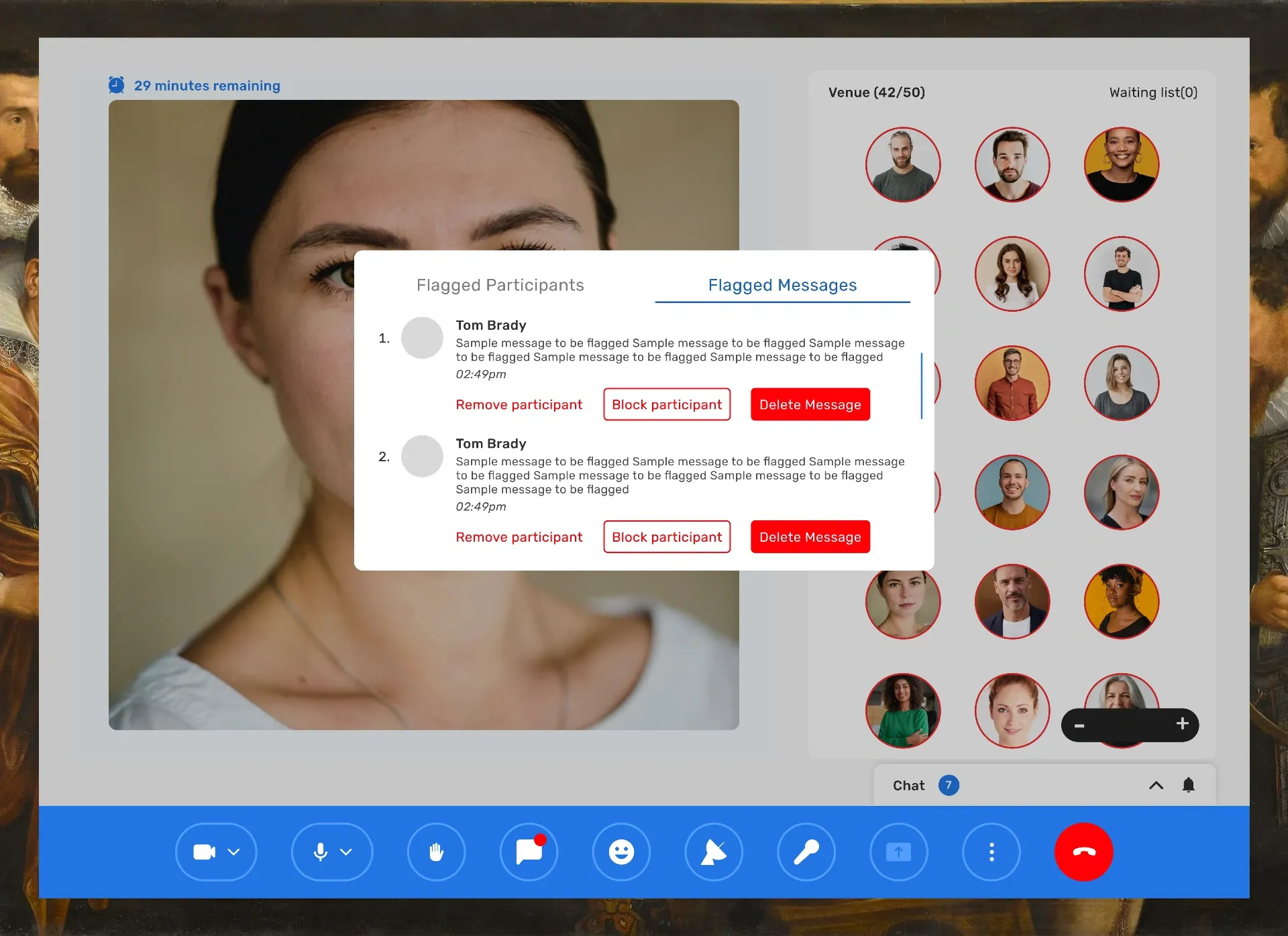Open the Waiting list(0) tab
This screenshot has width=1288, height=936.
click(x=1153, y=93)
